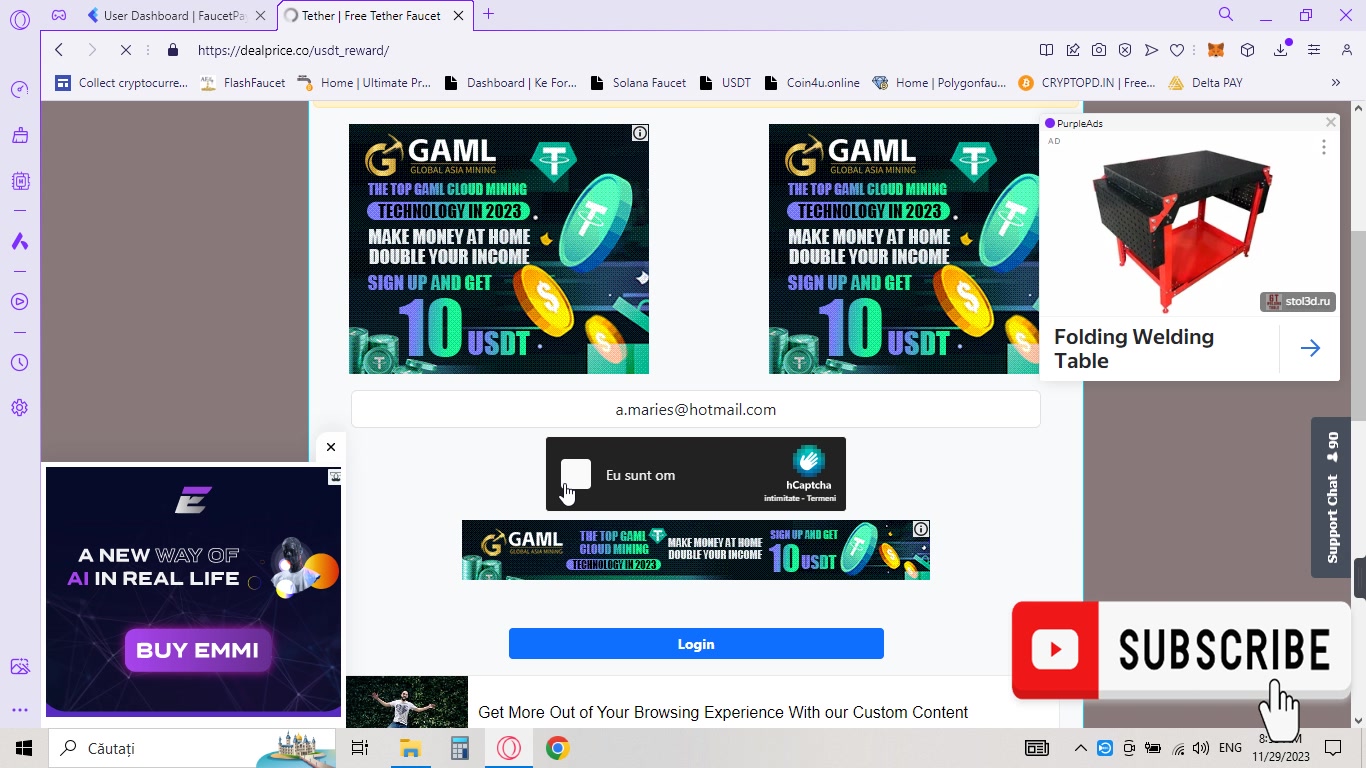Image resolution: width=1366 pixels, height=768 pixels.
Task: Close the floating EMMI ad popup
Action: tap(331, 447)
